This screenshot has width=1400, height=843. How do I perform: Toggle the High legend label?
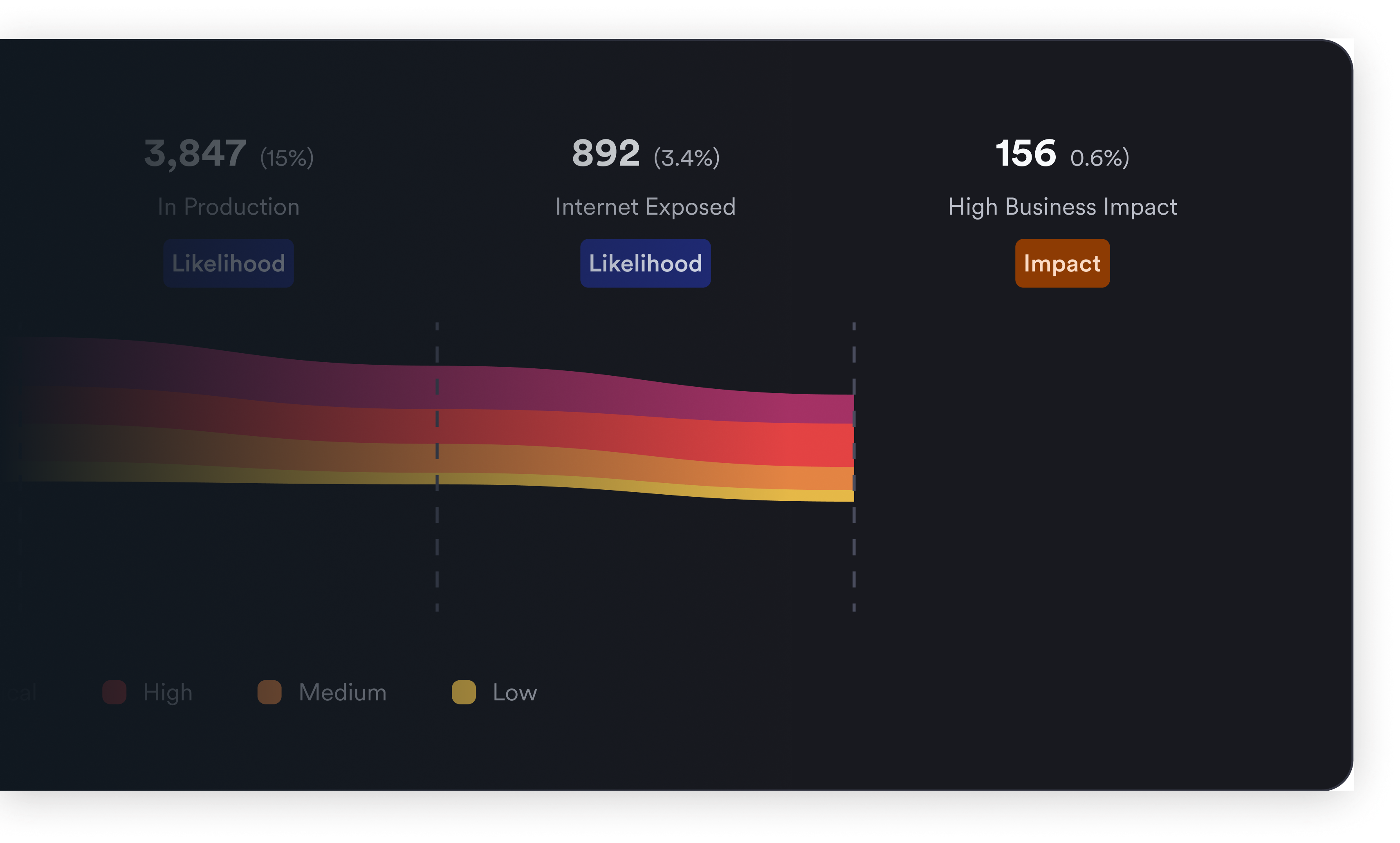168,693
